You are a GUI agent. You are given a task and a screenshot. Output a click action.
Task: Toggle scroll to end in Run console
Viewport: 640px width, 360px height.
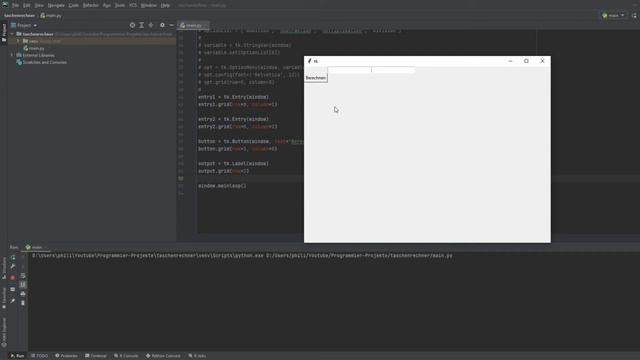coord(23,284)
